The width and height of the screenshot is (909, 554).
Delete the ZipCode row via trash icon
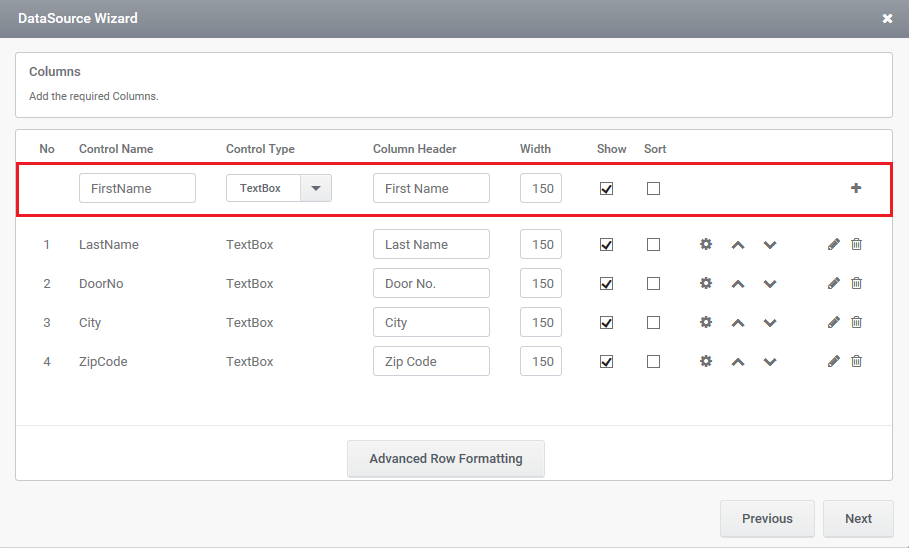(x=856, y=361)
